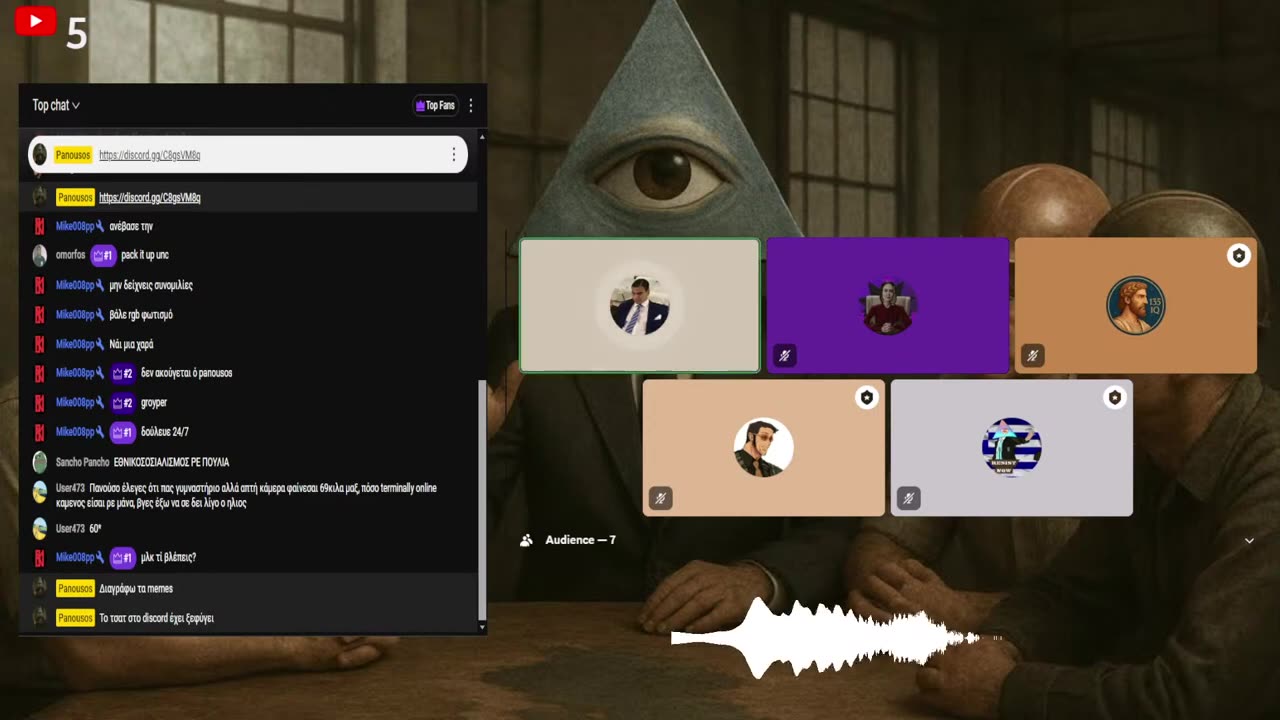Open the Top Fans leaderboard
Image resolution: width=1280 pixels, height=720 pixels.
pyautogui.click(x=435, y=105)
